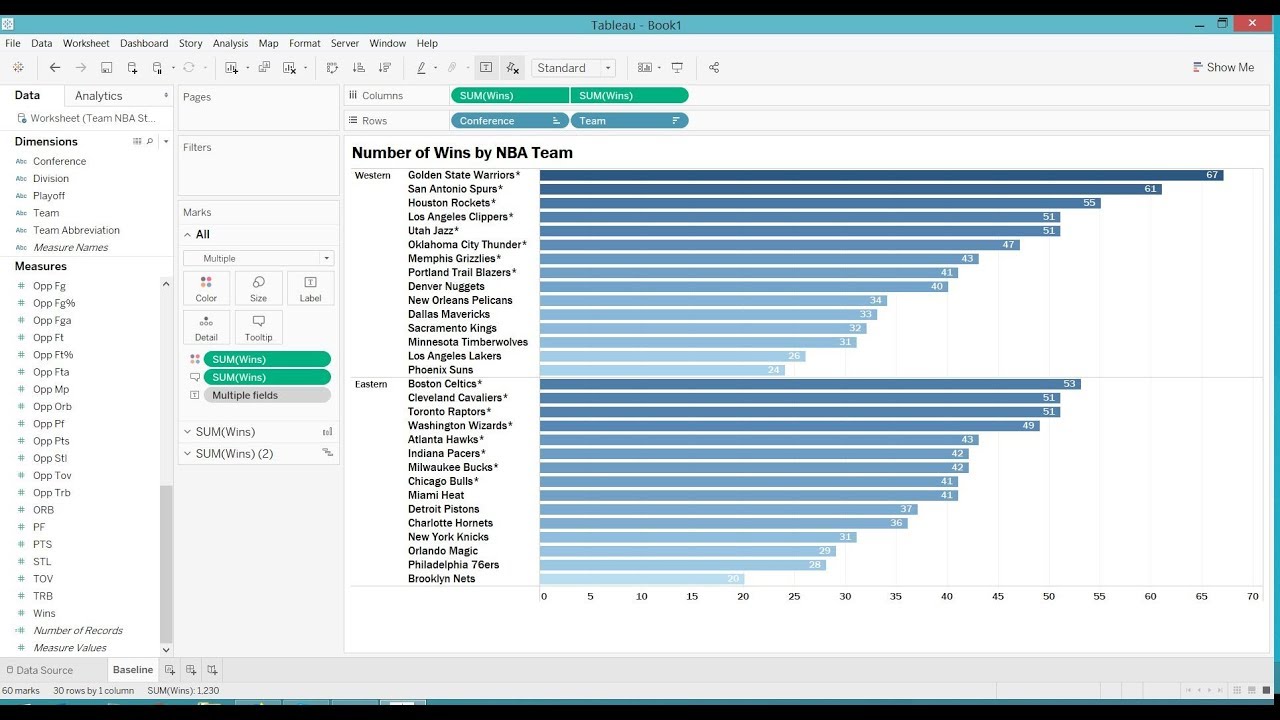This screenshot has height=720, width=1280.
Task: Save the workbook with the Save icon
Action: (x=107, y=68)
